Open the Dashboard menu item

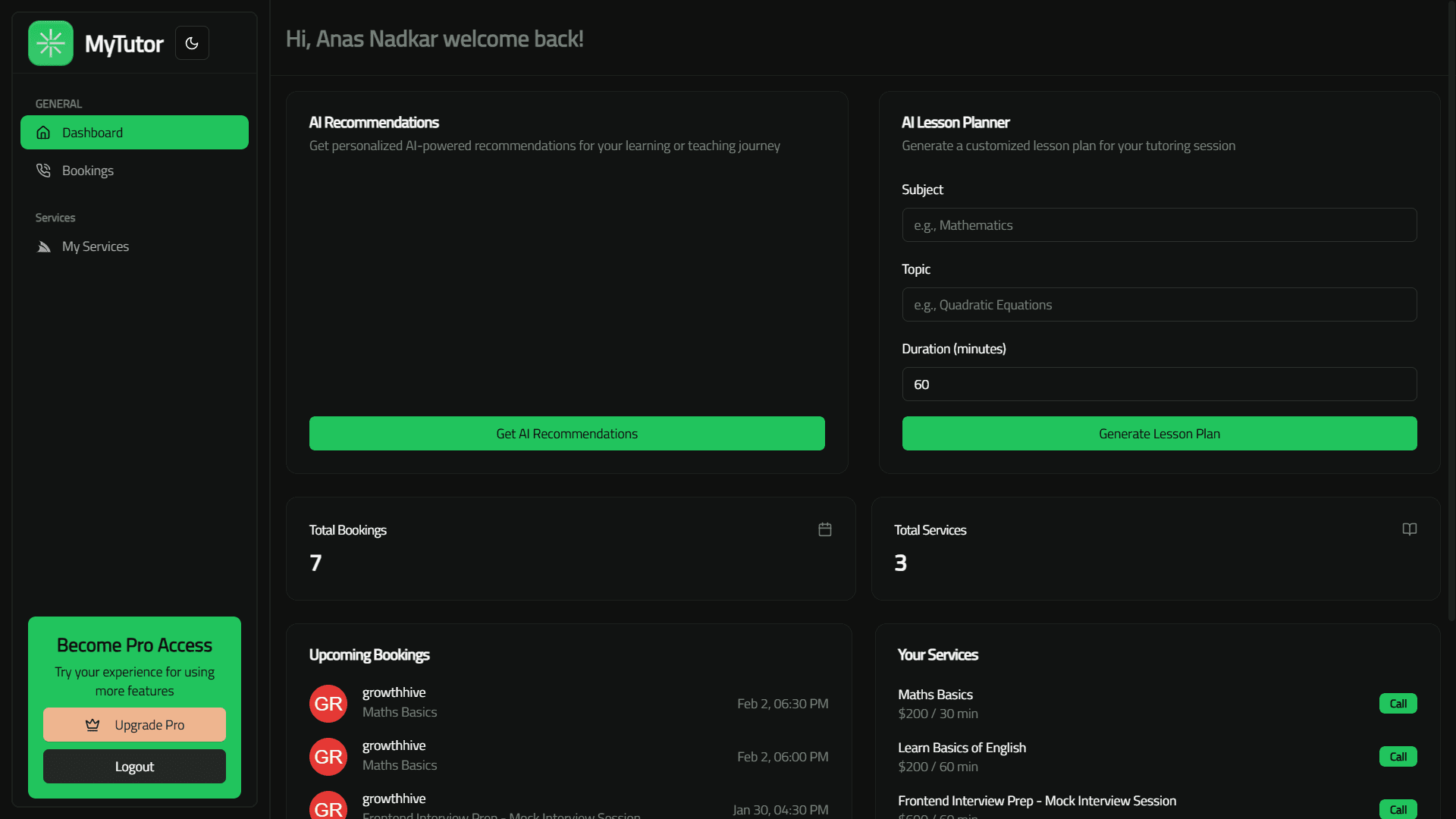(134, 133)
